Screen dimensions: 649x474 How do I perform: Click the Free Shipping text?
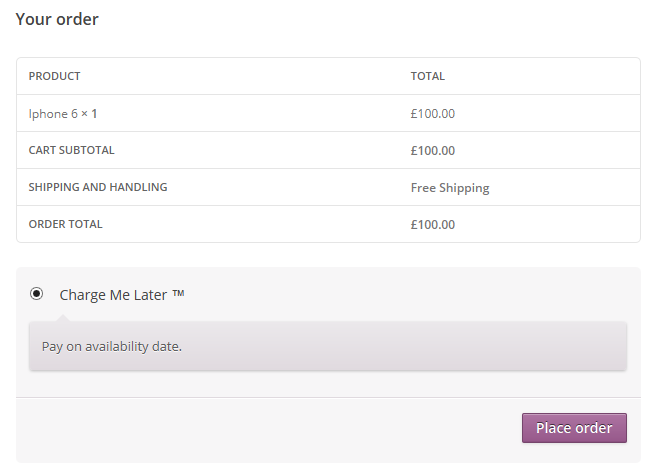tap(450, 188)
